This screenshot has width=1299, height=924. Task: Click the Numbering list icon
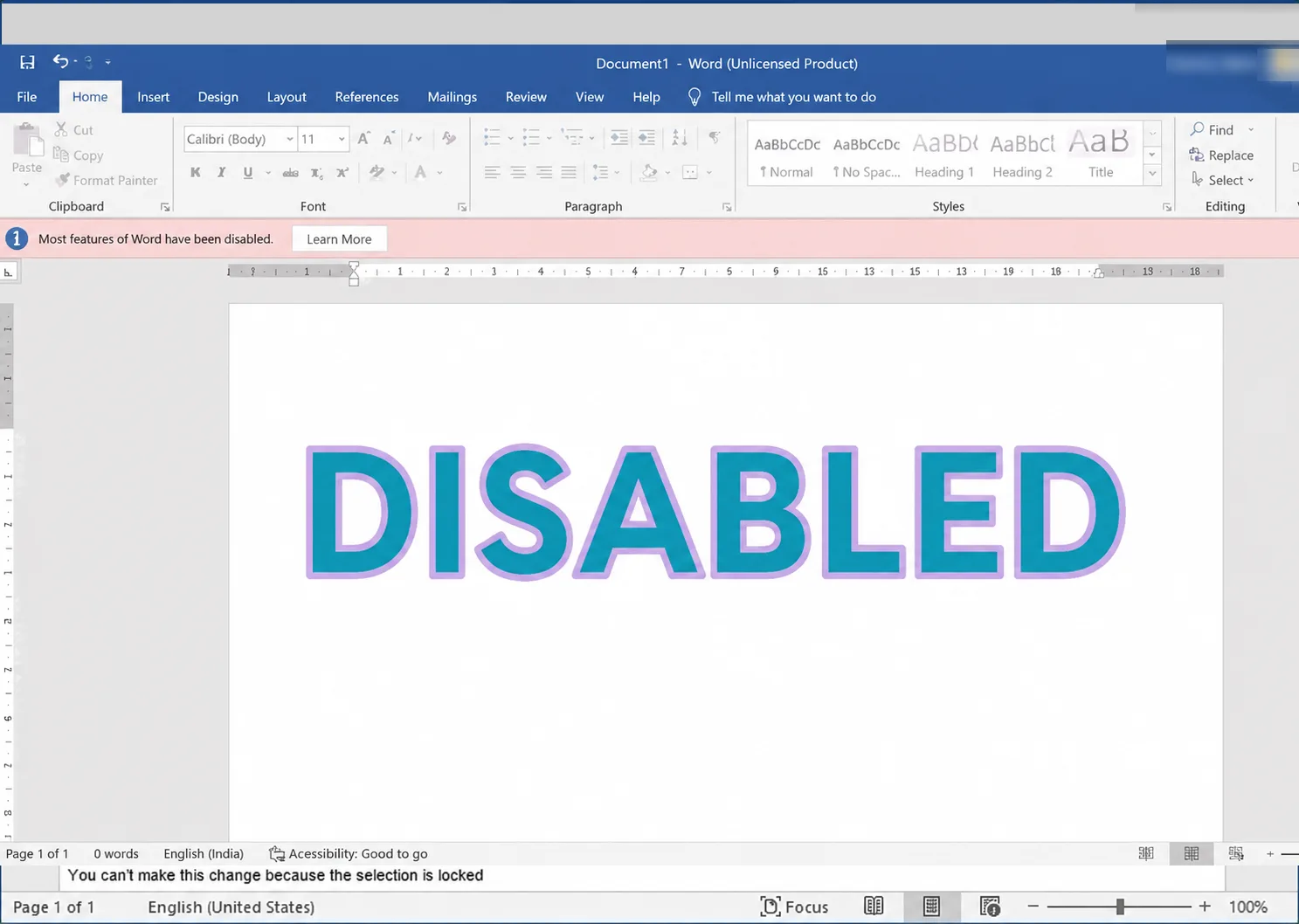pos(531,137)
